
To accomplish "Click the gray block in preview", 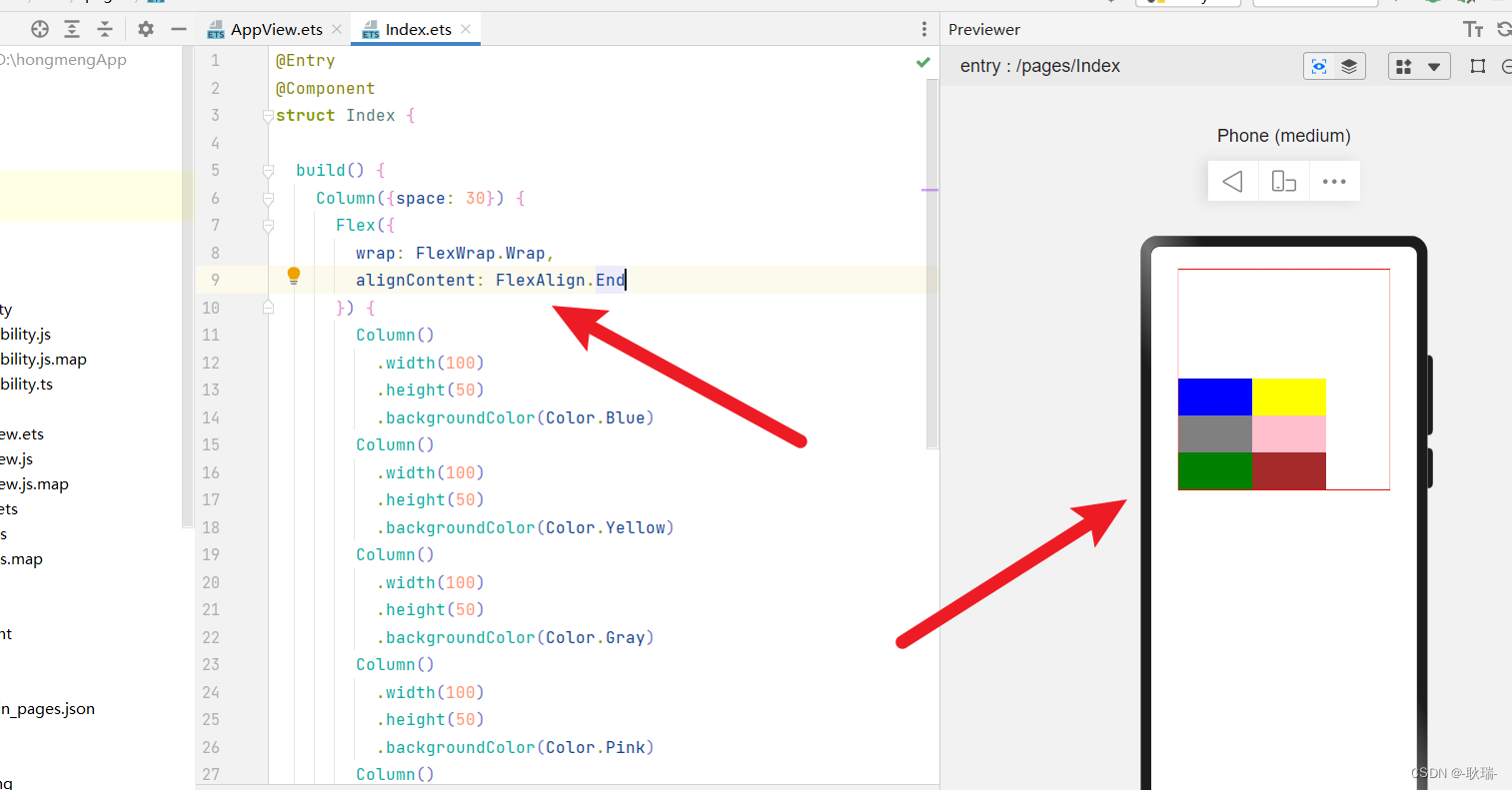I will (x=1215, y=433).
